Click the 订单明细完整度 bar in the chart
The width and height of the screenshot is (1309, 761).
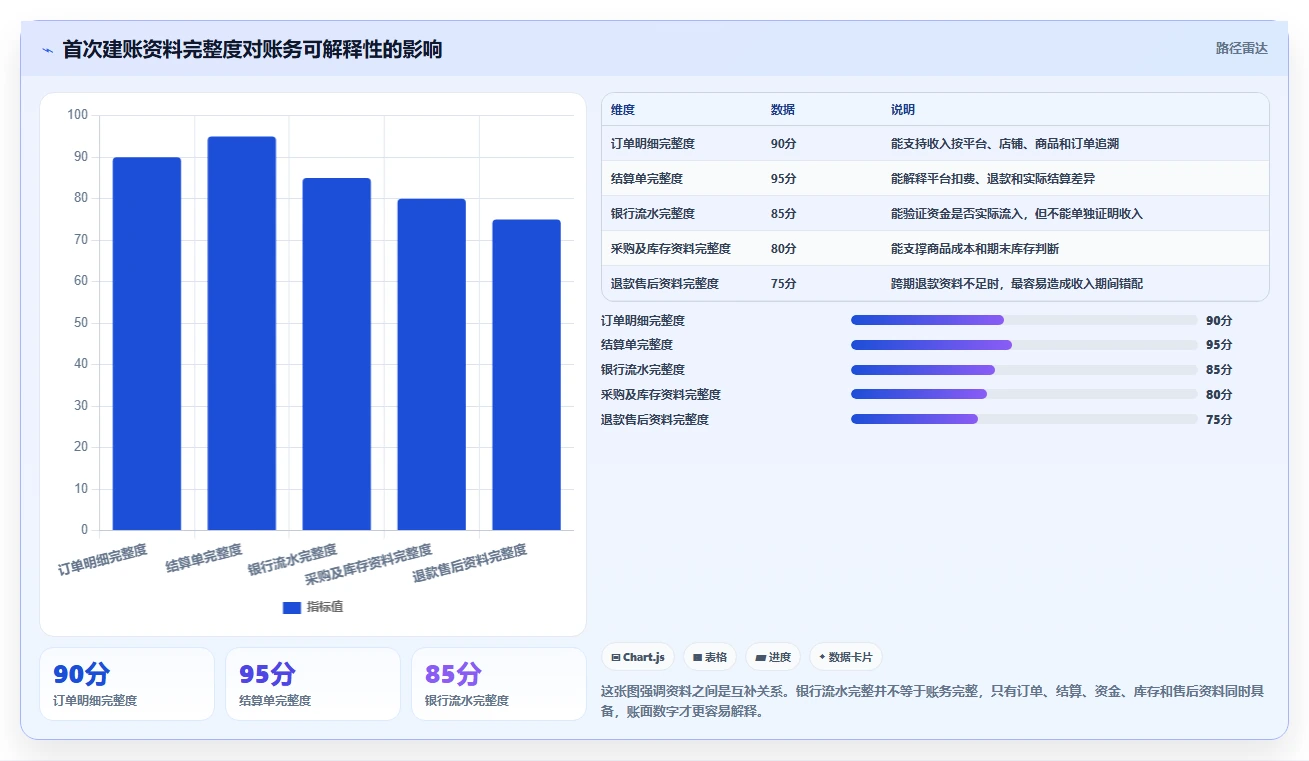pos(147,343)
